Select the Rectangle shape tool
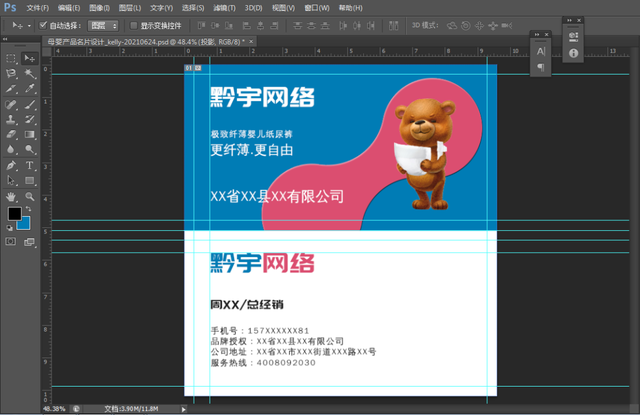This screenshot has height=415, width=640. (x=29, y=180)
